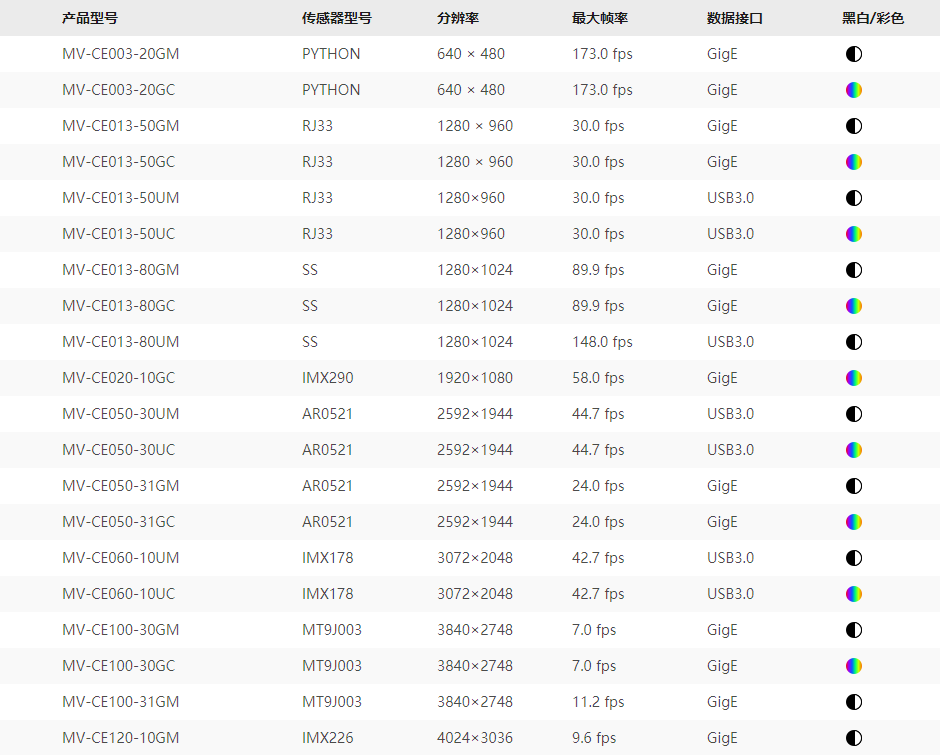Select the MV-CE100-31GM model name
Image resolution: width=940 pixels, height=755 pixels.
120,702
